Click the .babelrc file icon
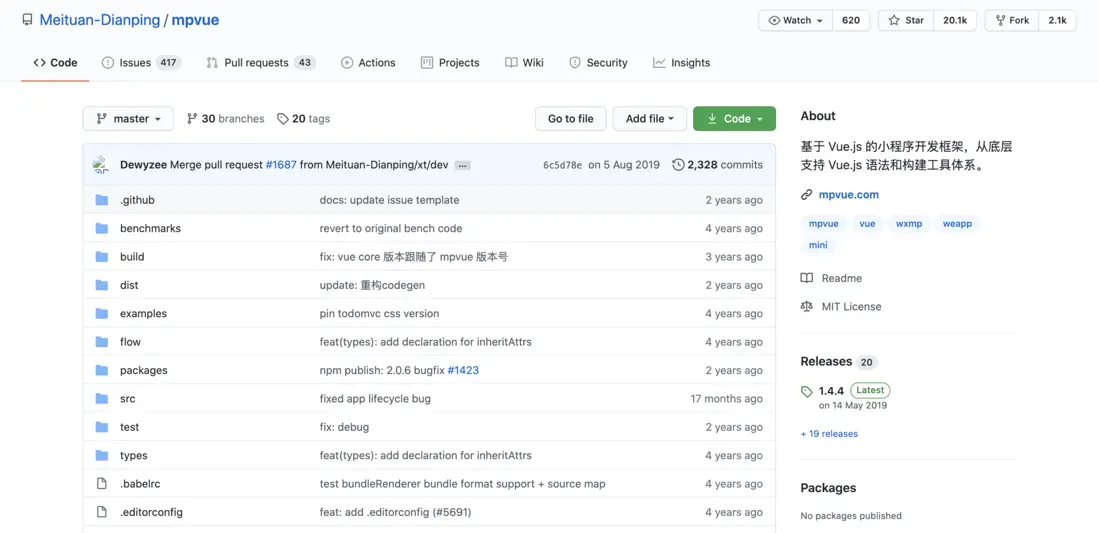This screenshot has width=1098, height=533. pos(102,484)
